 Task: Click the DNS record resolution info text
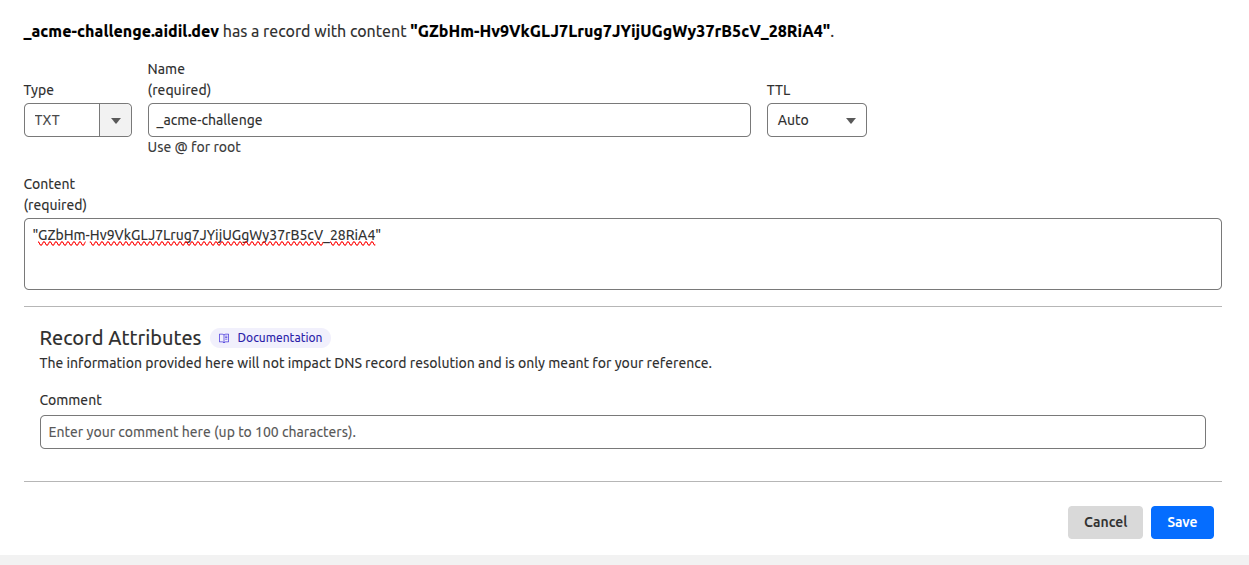tap(375, 363)
